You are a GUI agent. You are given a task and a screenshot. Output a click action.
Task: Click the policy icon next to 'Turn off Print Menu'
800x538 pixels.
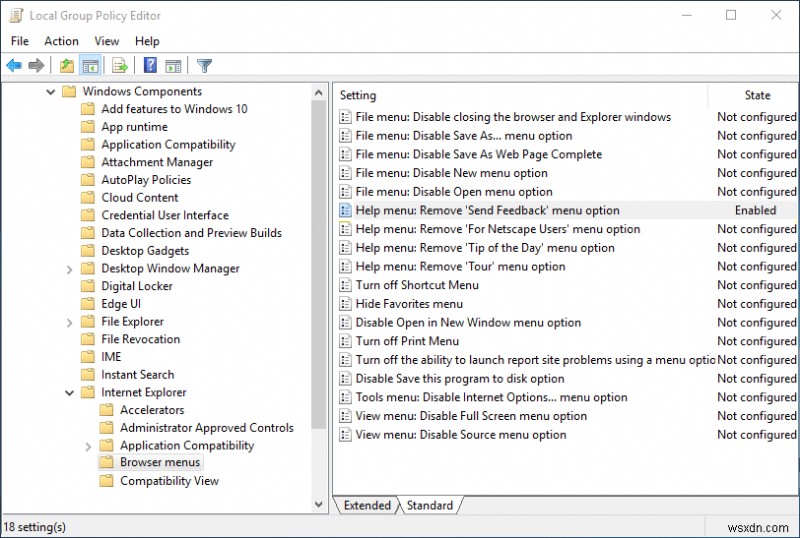point(345,341)
